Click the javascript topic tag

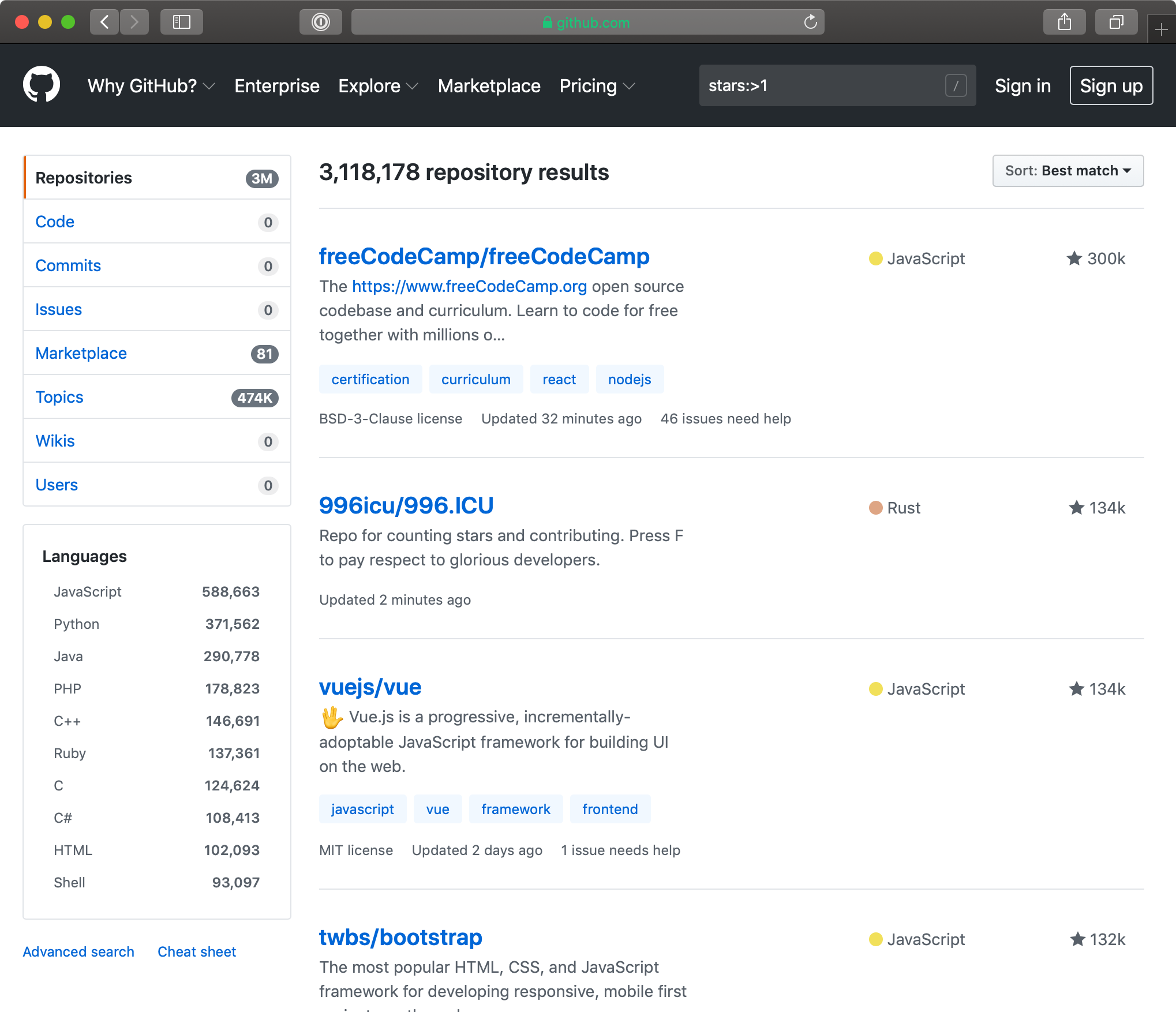[x=362, y=809]
